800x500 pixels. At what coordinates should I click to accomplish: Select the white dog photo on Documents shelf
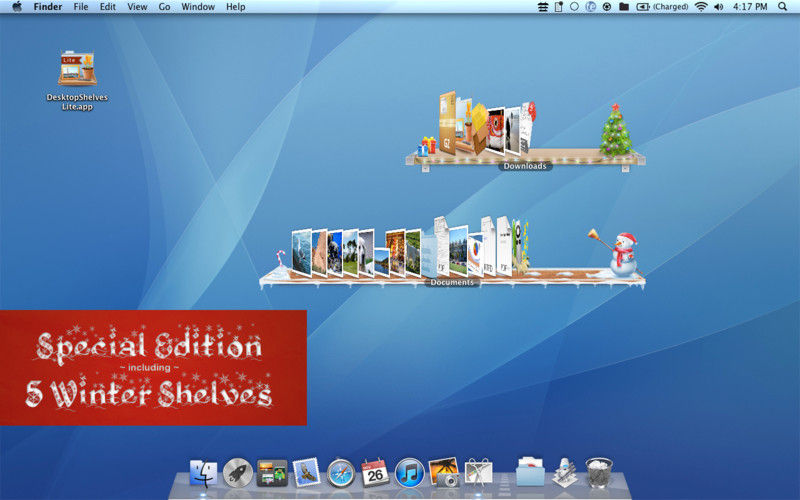[x=366, y=253]
